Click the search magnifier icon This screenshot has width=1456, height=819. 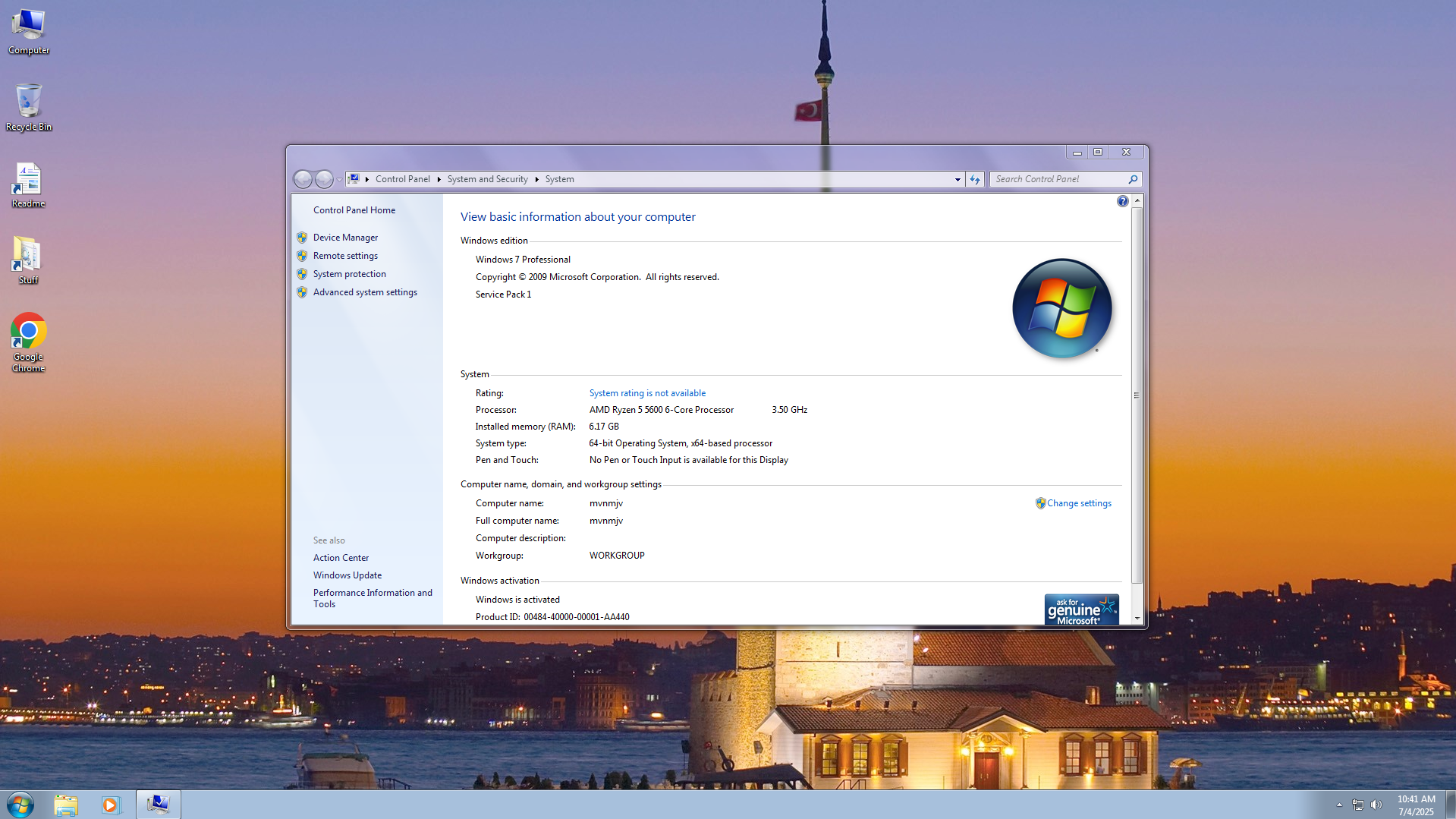coord(1133,179)
